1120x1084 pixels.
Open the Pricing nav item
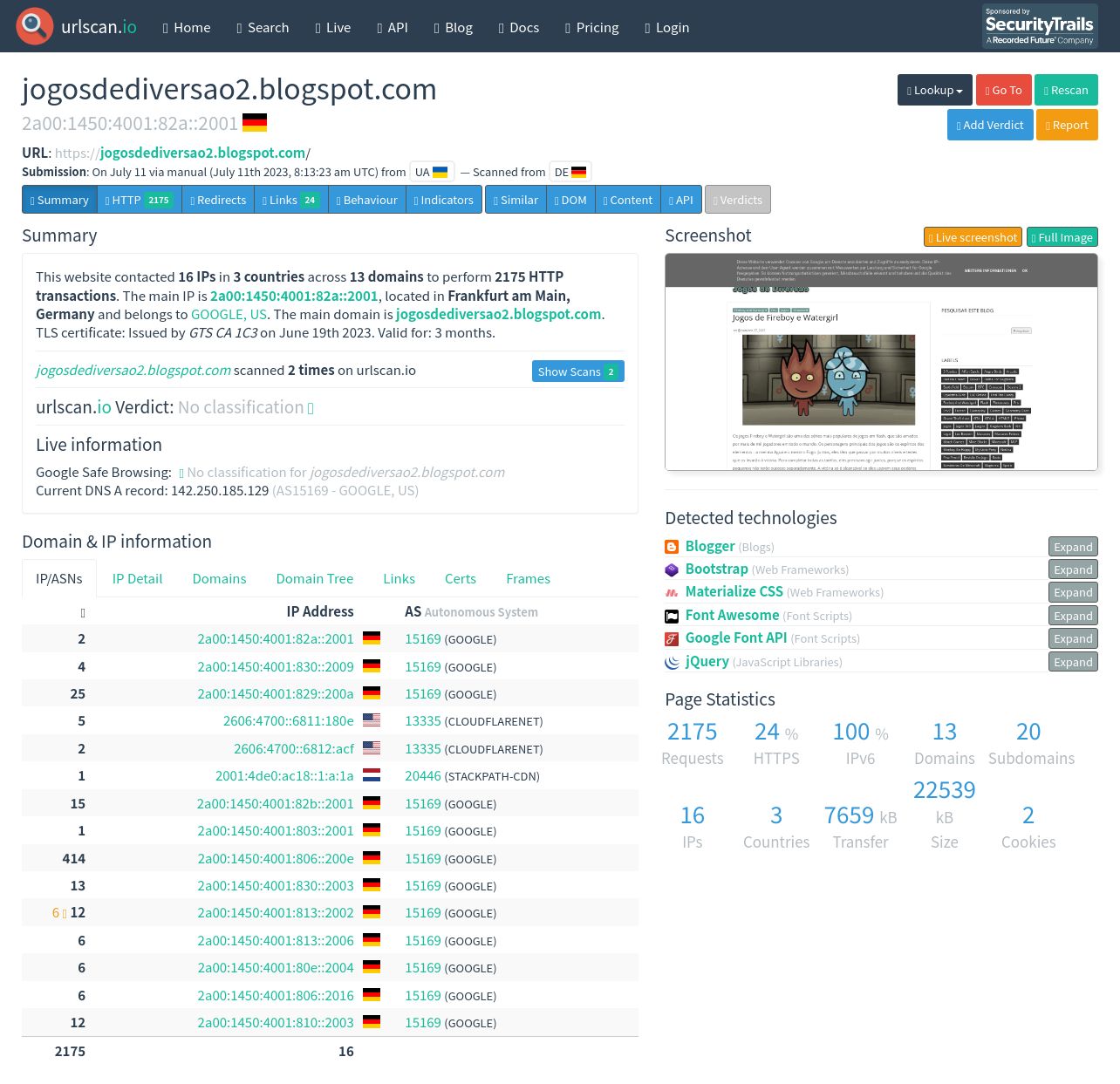(x=592, y=27)
